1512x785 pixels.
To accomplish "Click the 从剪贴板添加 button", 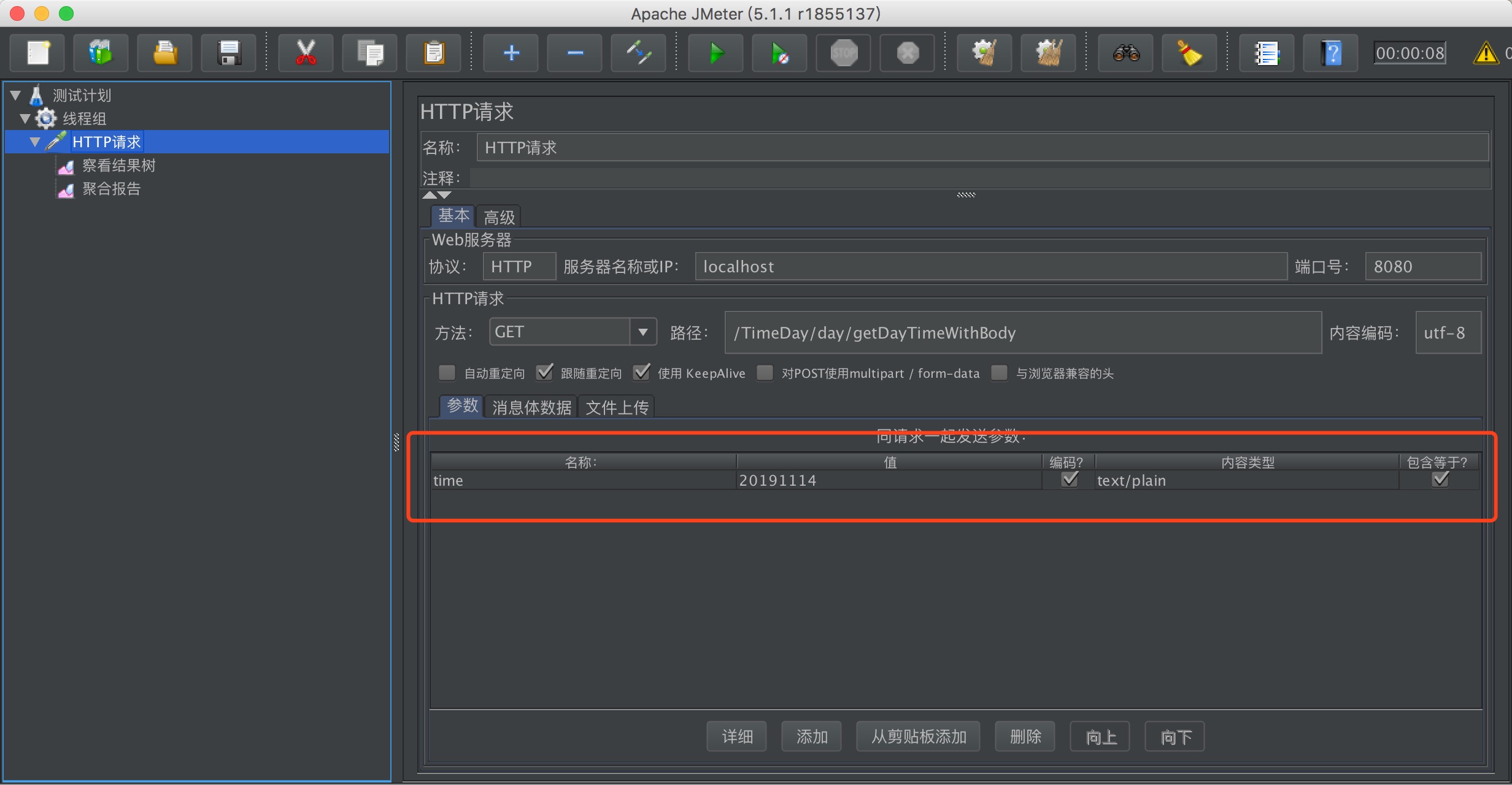I will [918, 736].
